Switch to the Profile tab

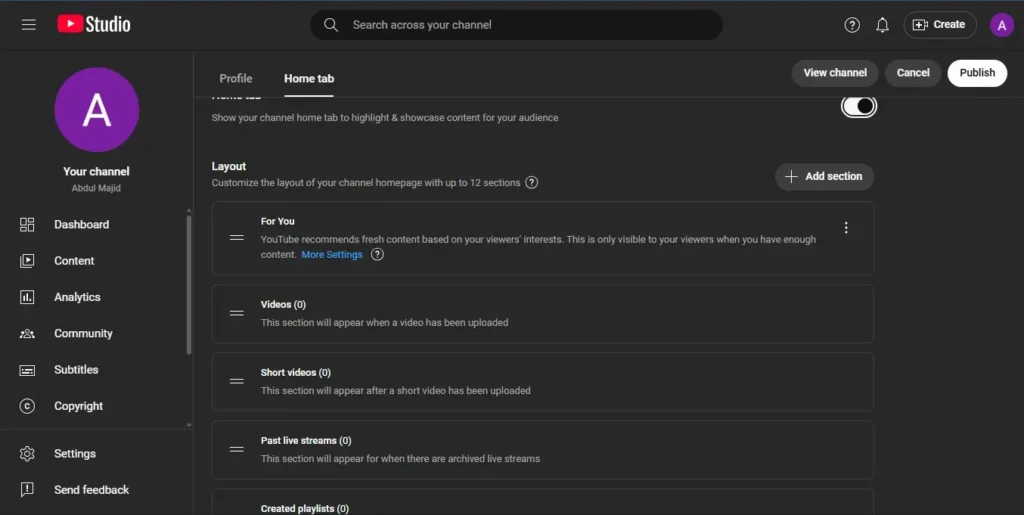[x=236, y=78]
